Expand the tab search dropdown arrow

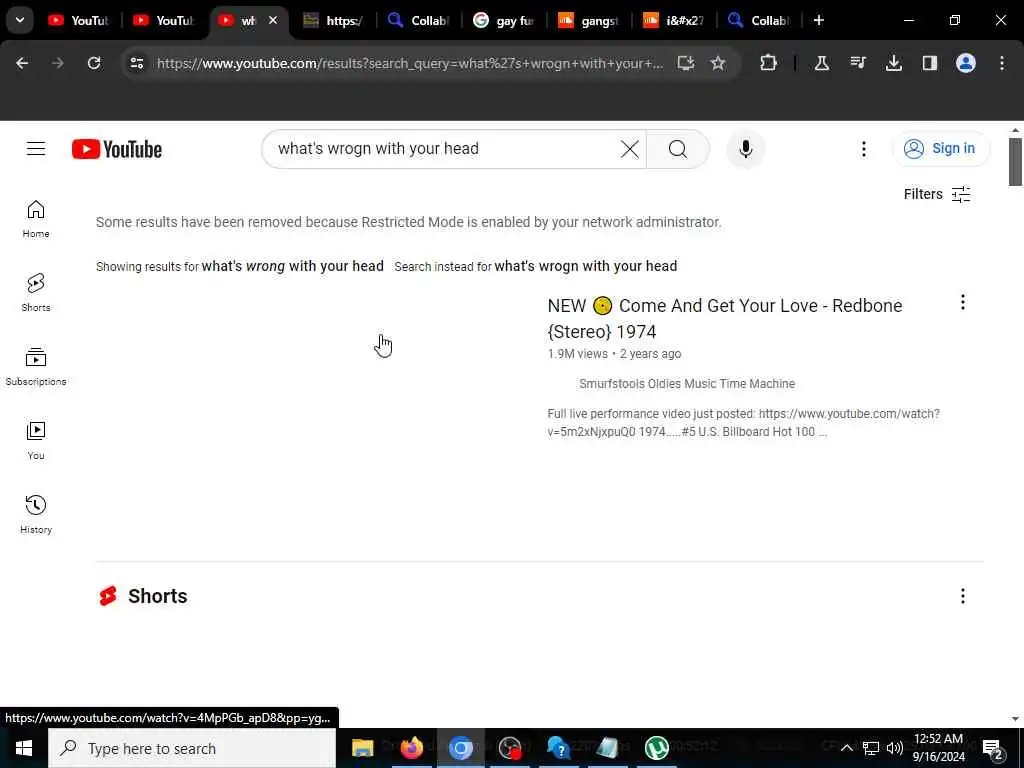tap(20, 20)
